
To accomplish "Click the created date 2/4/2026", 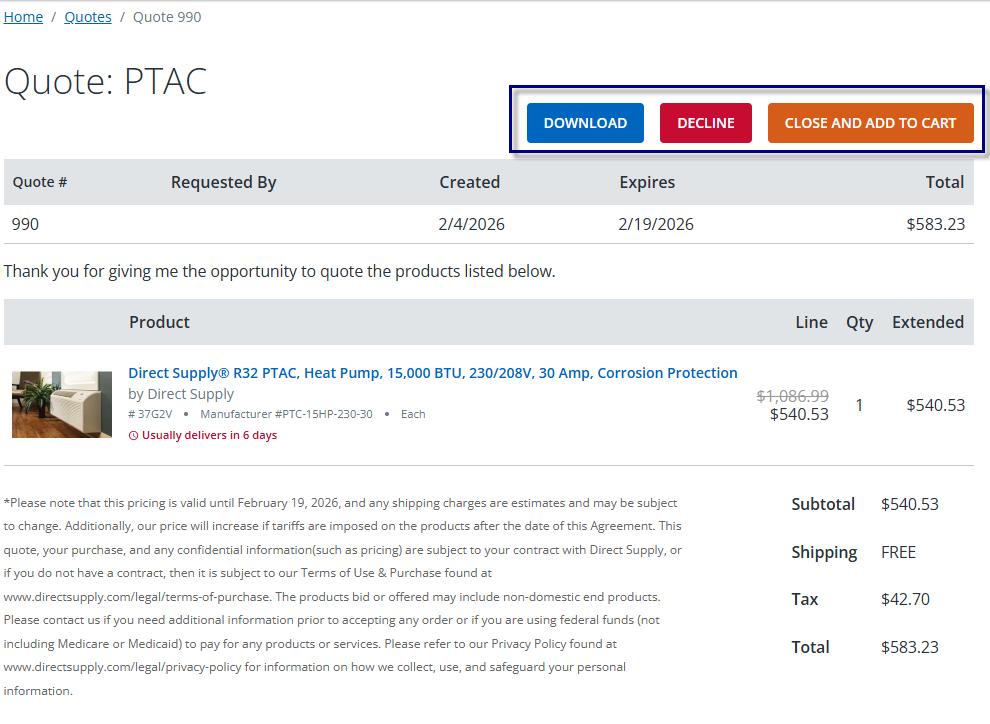I will (472, 224).
